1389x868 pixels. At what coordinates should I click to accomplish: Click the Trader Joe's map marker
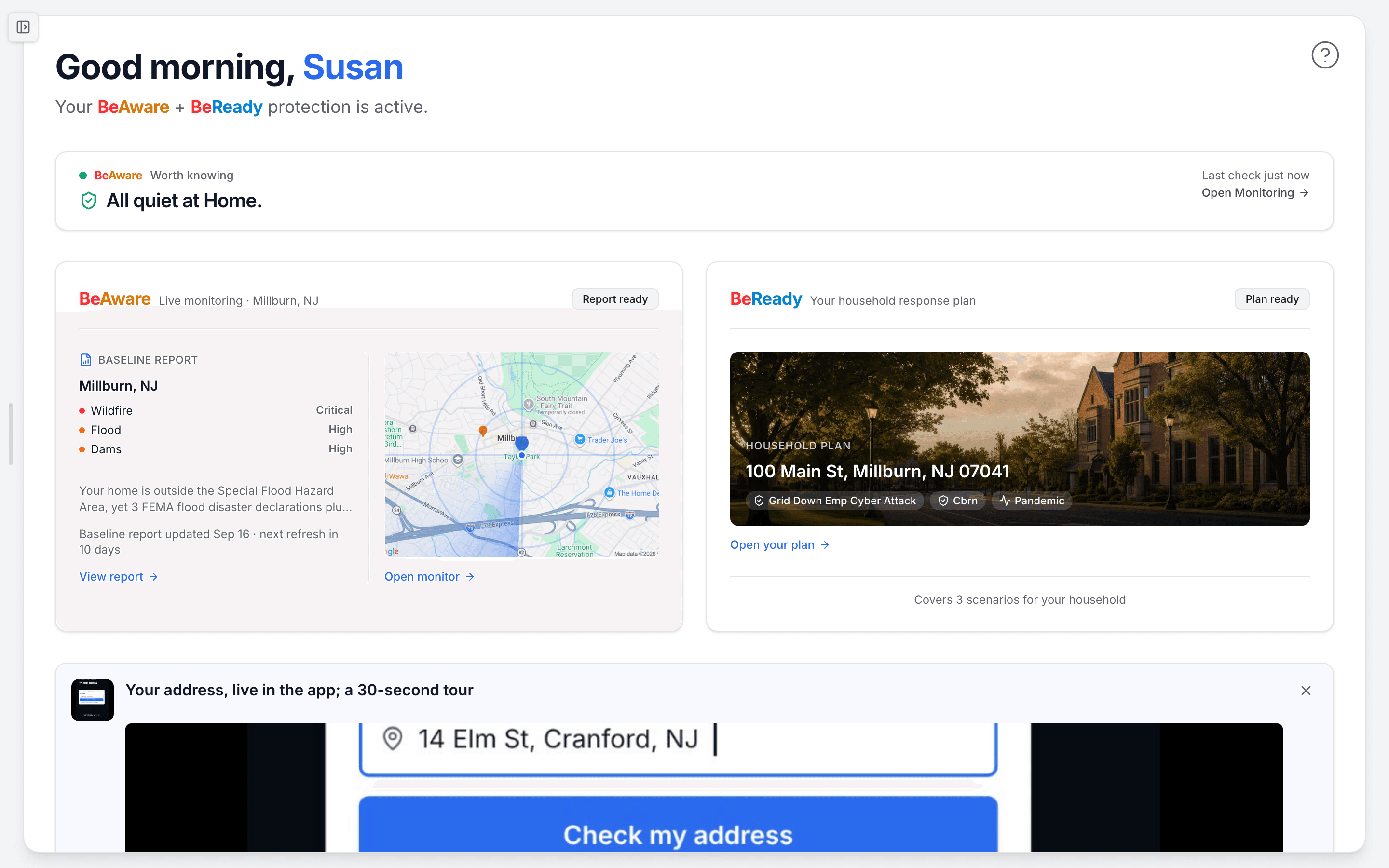(580, 440)
